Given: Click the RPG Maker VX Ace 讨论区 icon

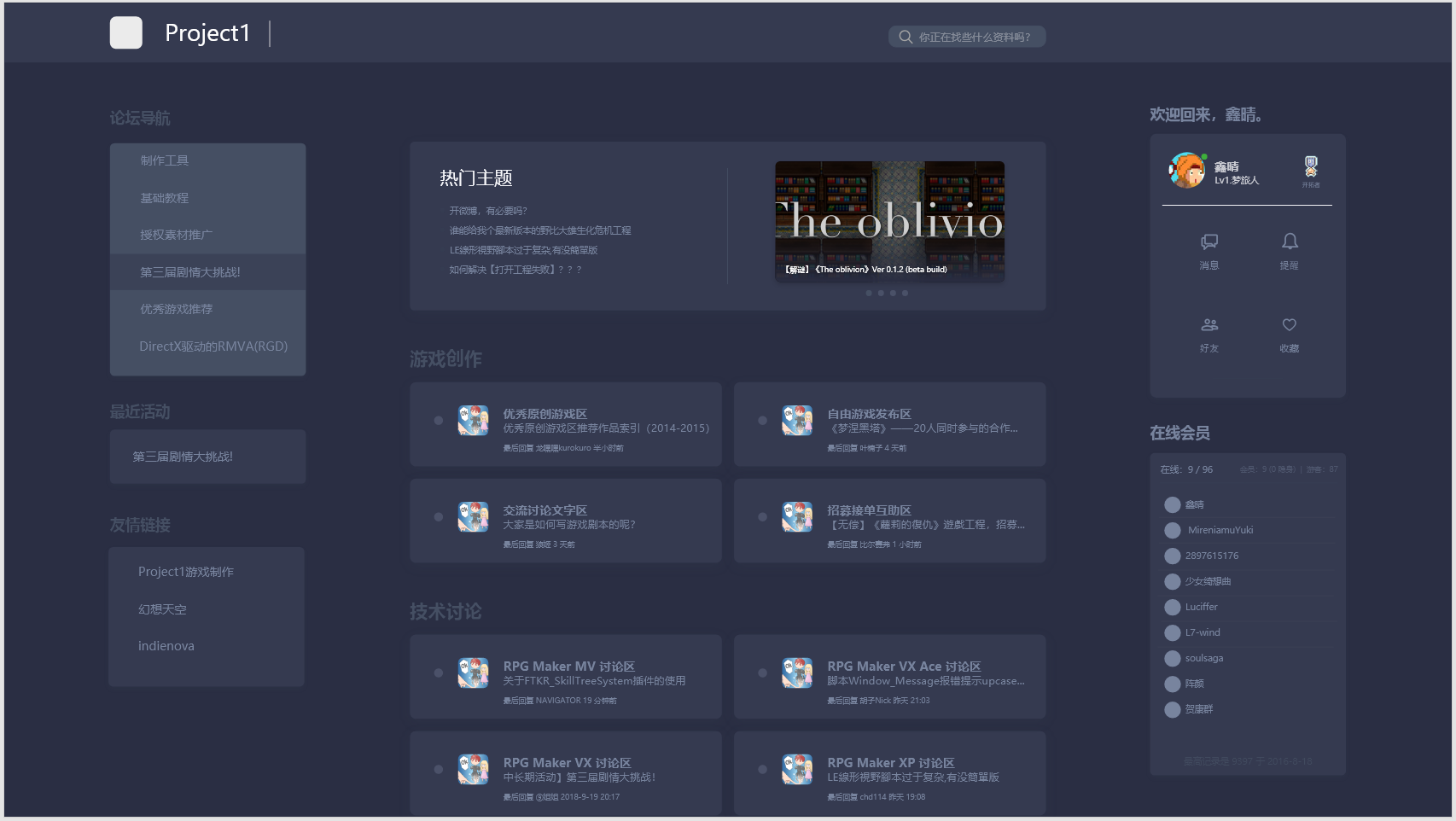Looking at the screenshot, I should click(797, 673).
